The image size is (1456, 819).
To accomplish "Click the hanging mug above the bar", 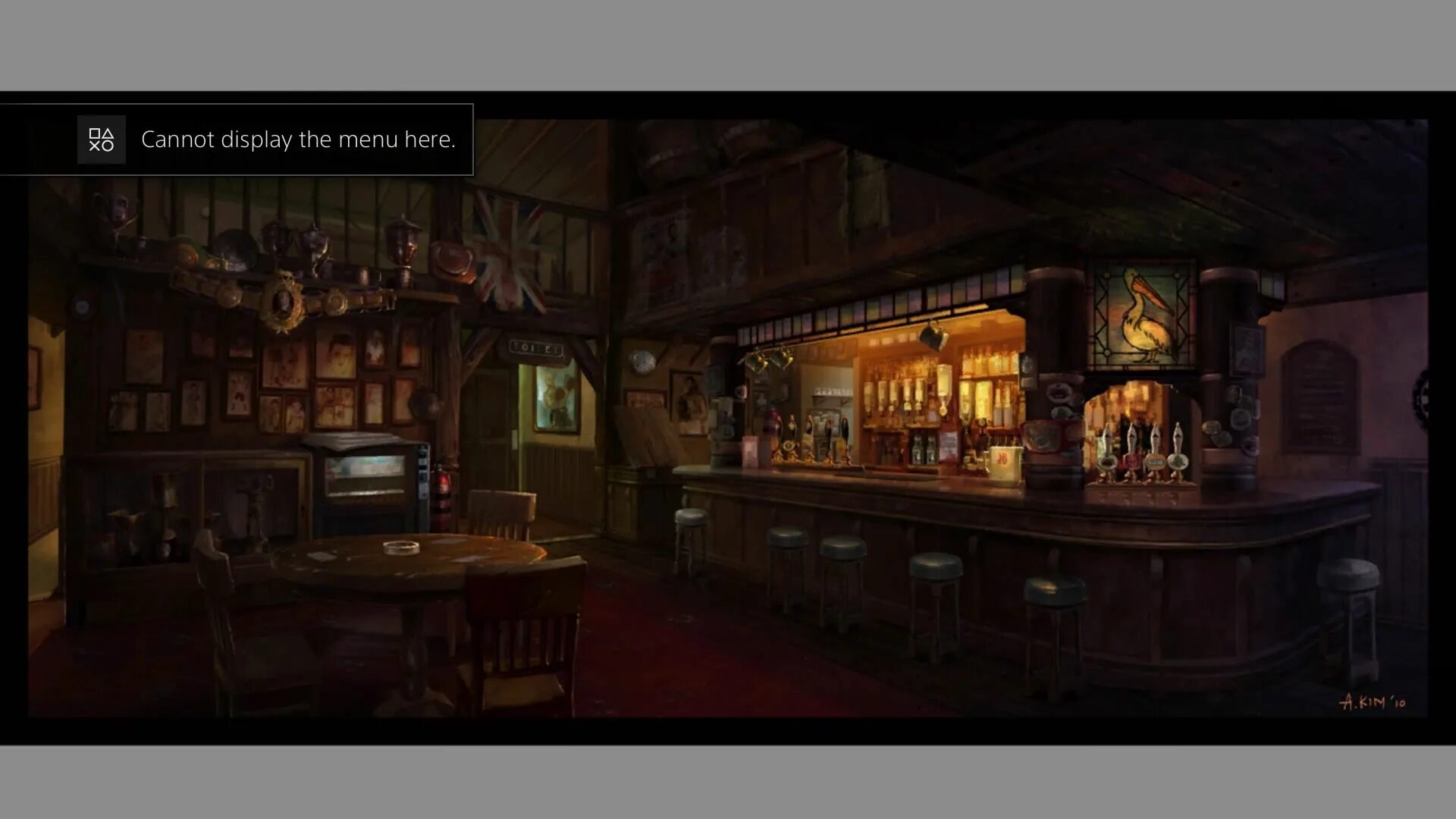I will pyautogui.click(x=934, y=334).
